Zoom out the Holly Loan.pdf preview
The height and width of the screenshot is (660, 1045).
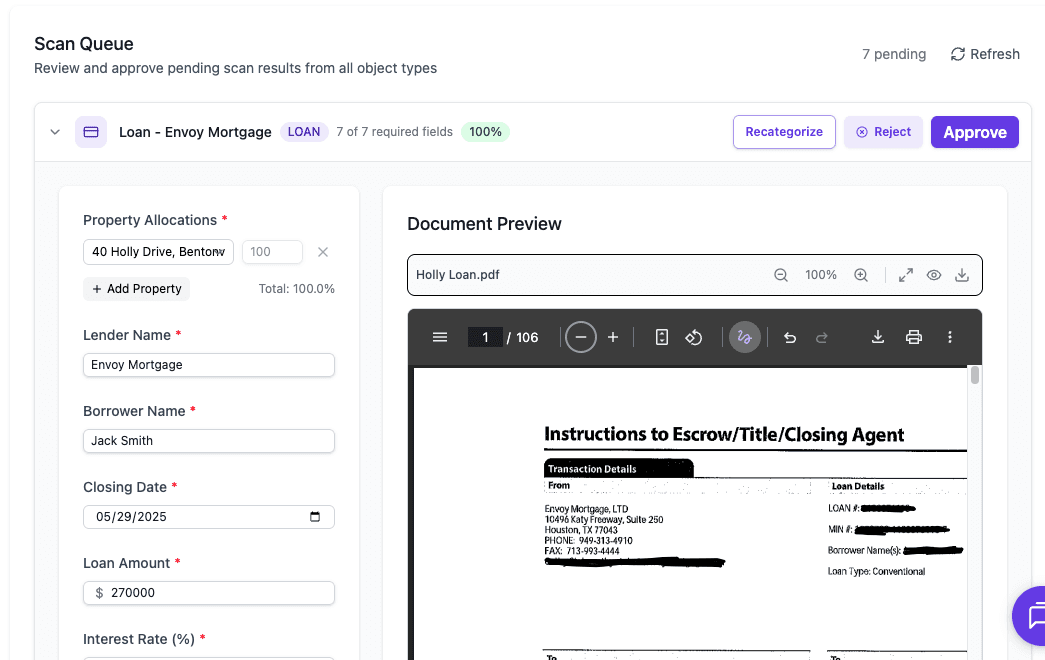point(781,274)
